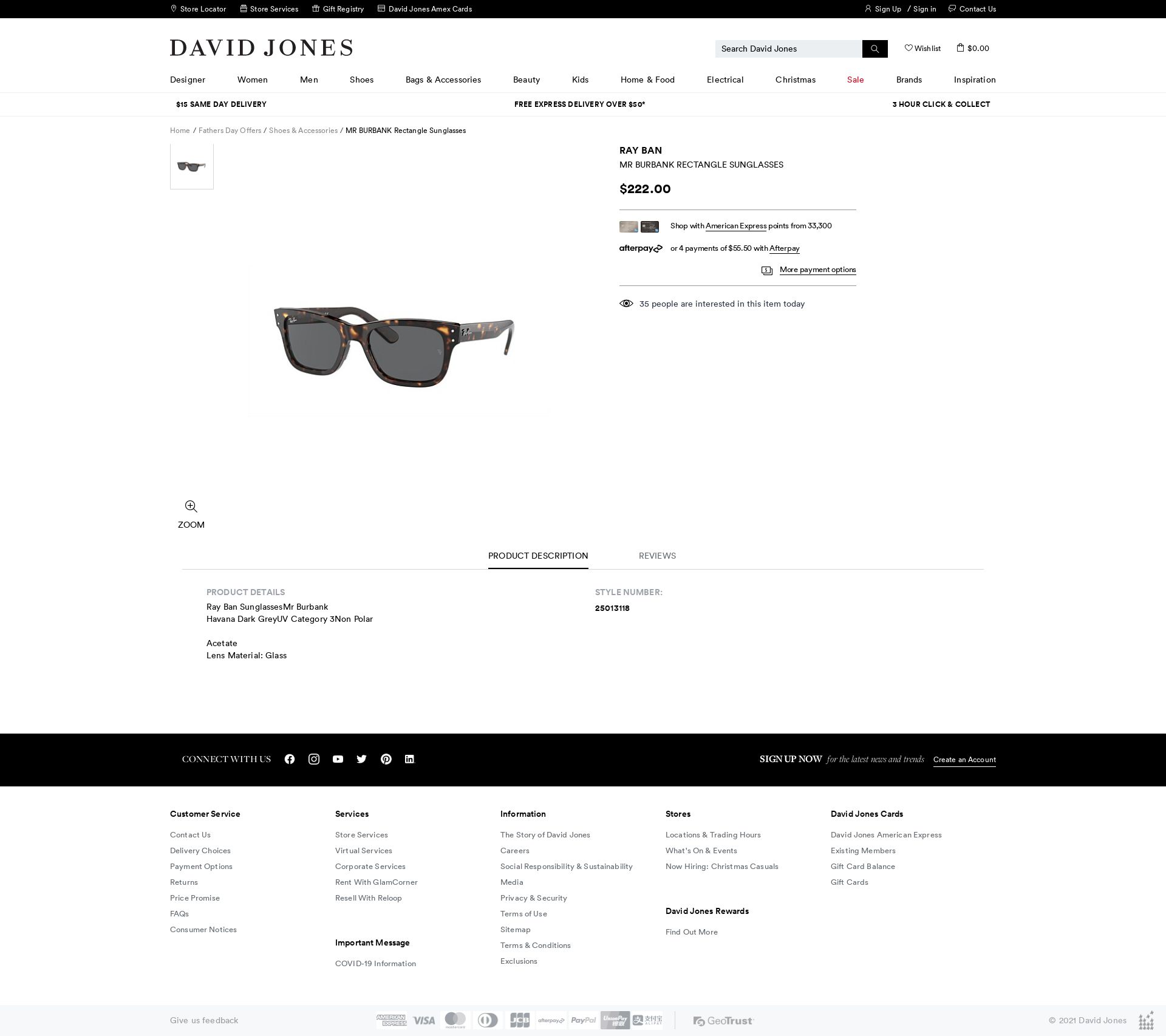Click the More payment options icon

coord(767,270)
